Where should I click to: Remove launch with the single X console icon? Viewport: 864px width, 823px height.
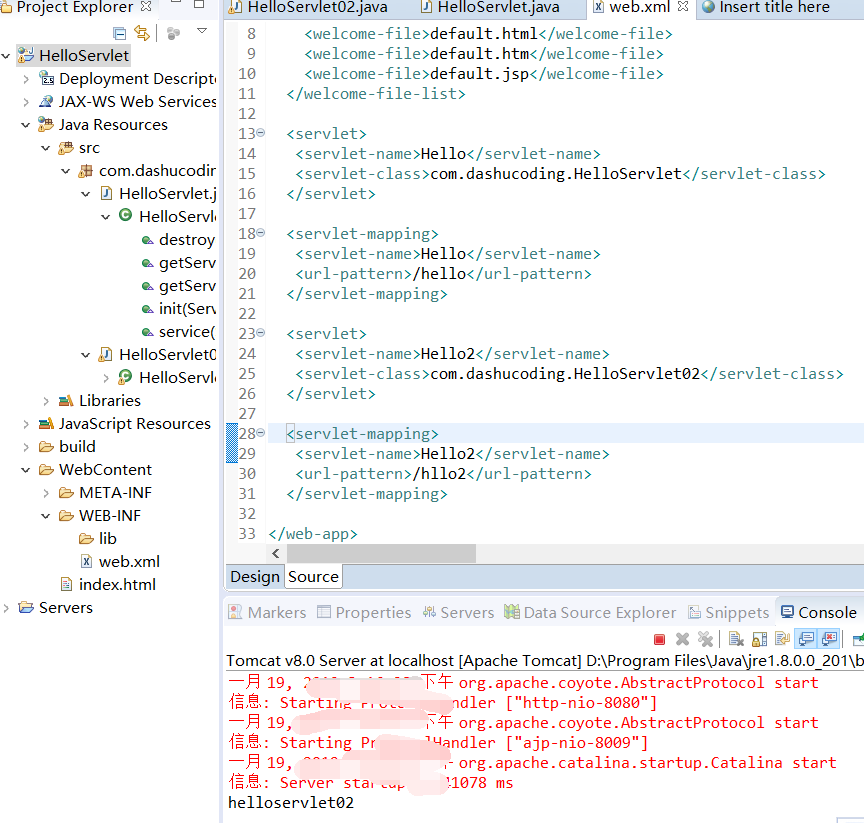682,639
